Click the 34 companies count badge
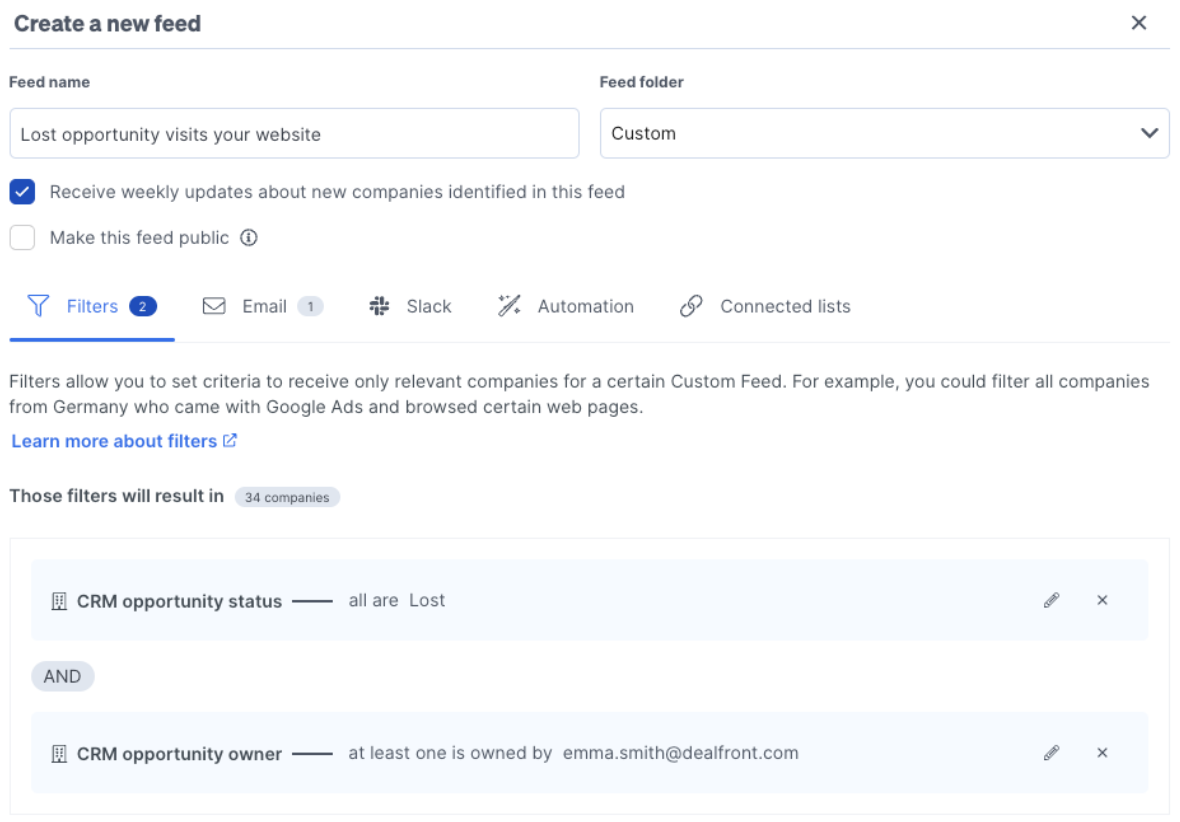The height and width of the screenshot is (822, 1180). point(287,496)
